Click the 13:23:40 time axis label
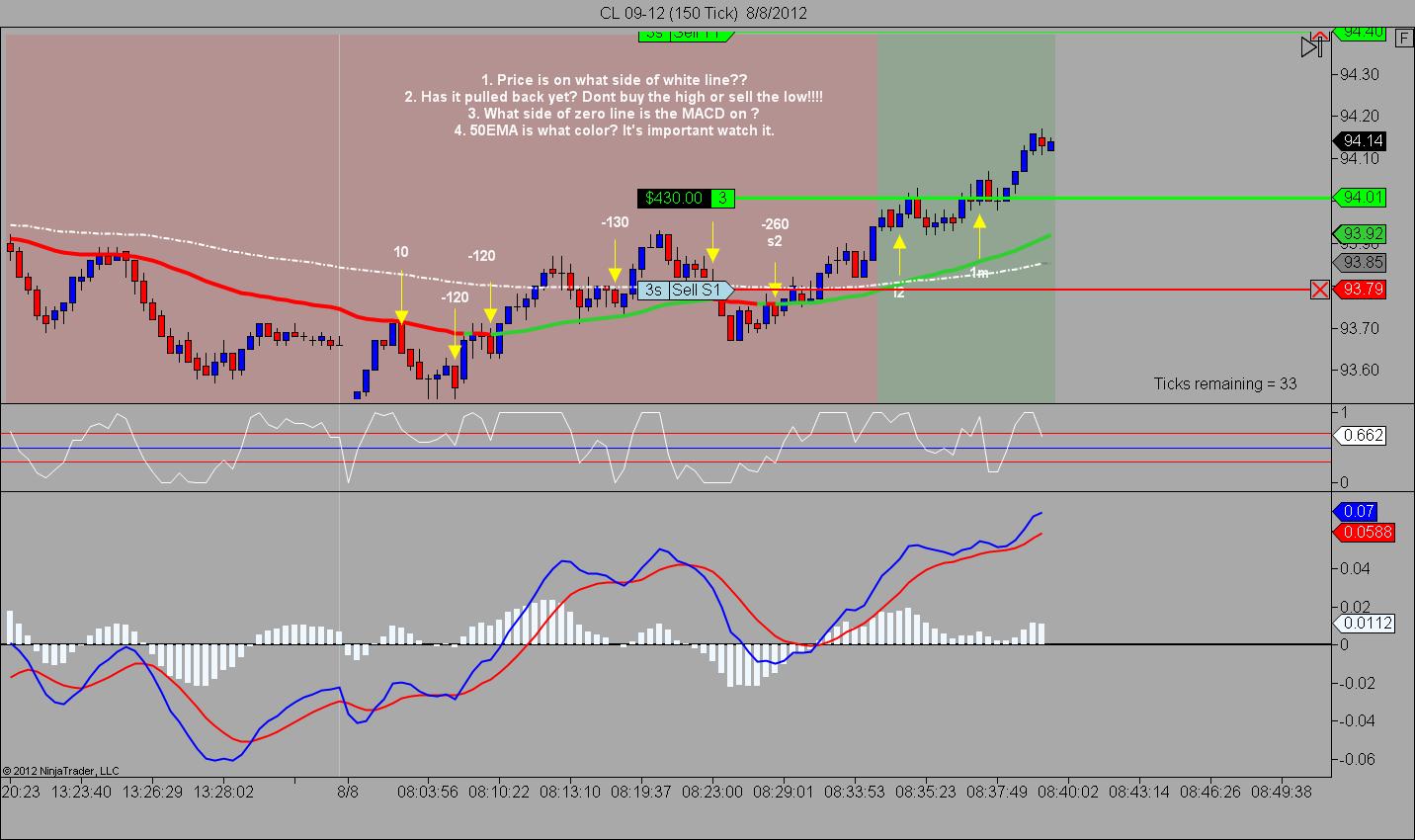 point(82,792)
